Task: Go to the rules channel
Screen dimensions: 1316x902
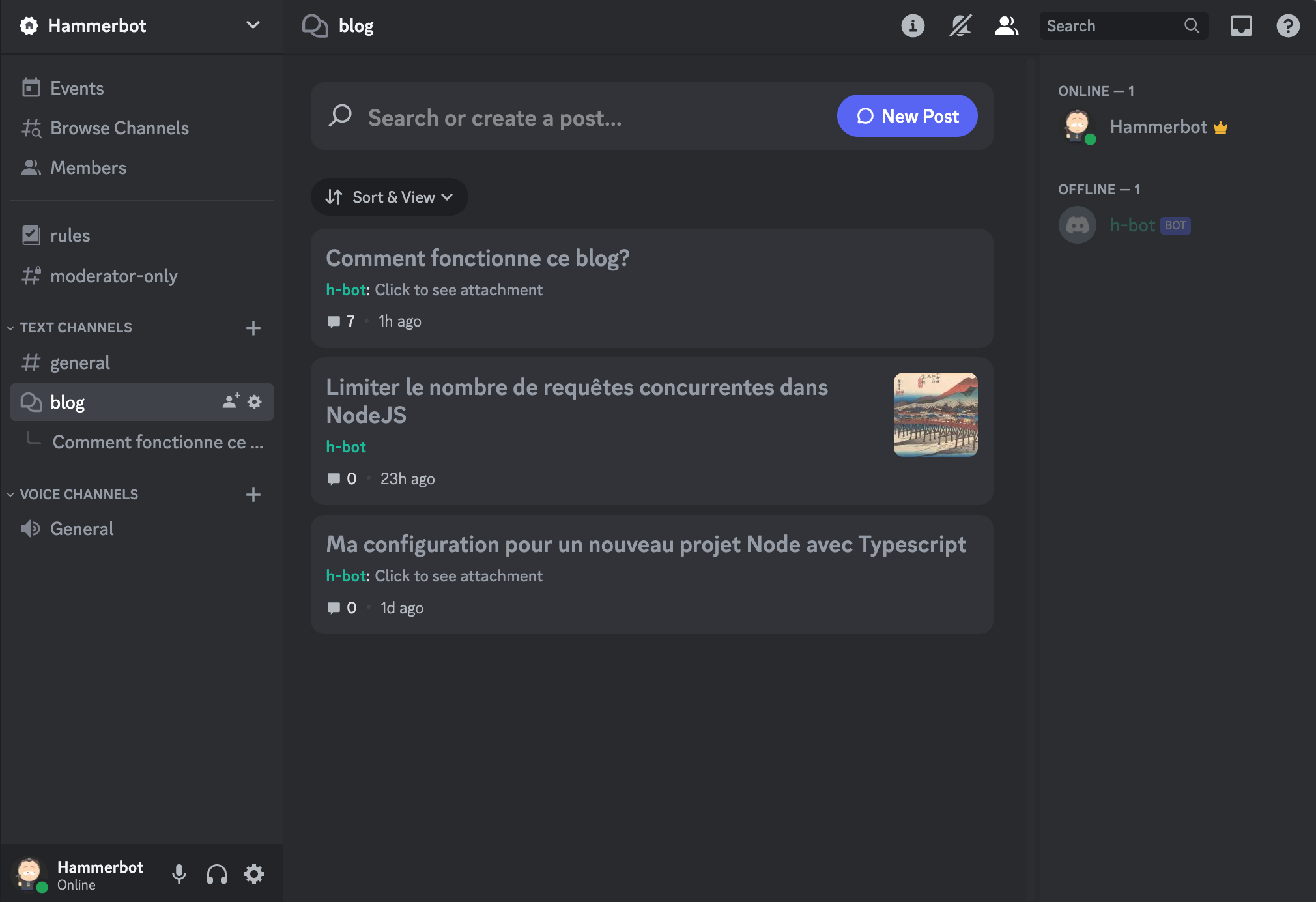Action: [142, 235]
